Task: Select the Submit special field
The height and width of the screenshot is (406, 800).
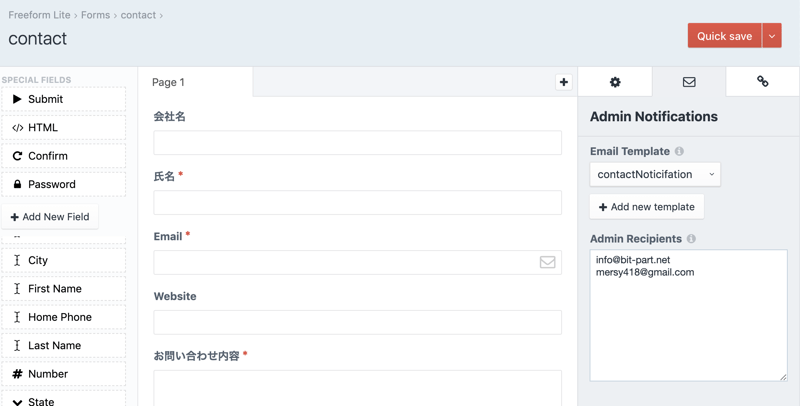Action: (64, 99)
